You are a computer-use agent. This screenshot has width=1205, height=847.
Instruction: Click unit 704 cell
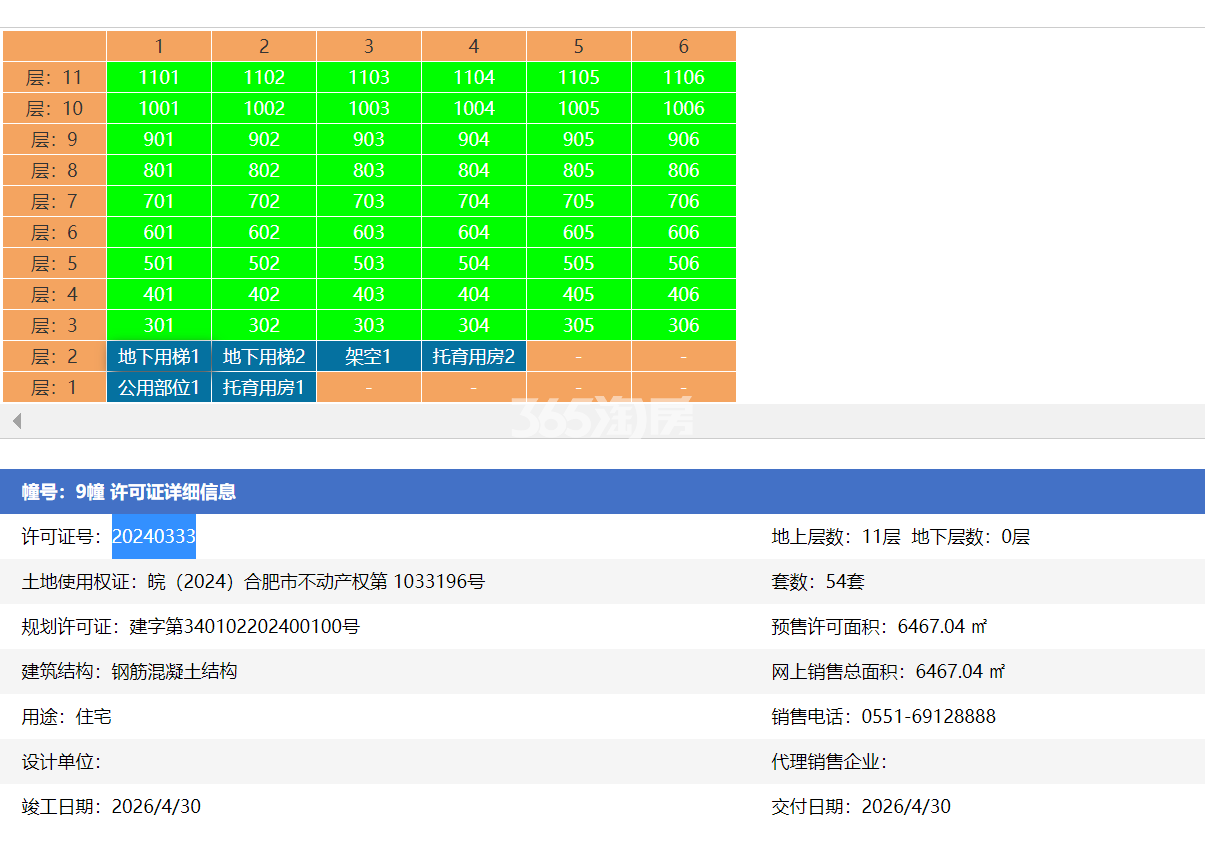(474, 201)
